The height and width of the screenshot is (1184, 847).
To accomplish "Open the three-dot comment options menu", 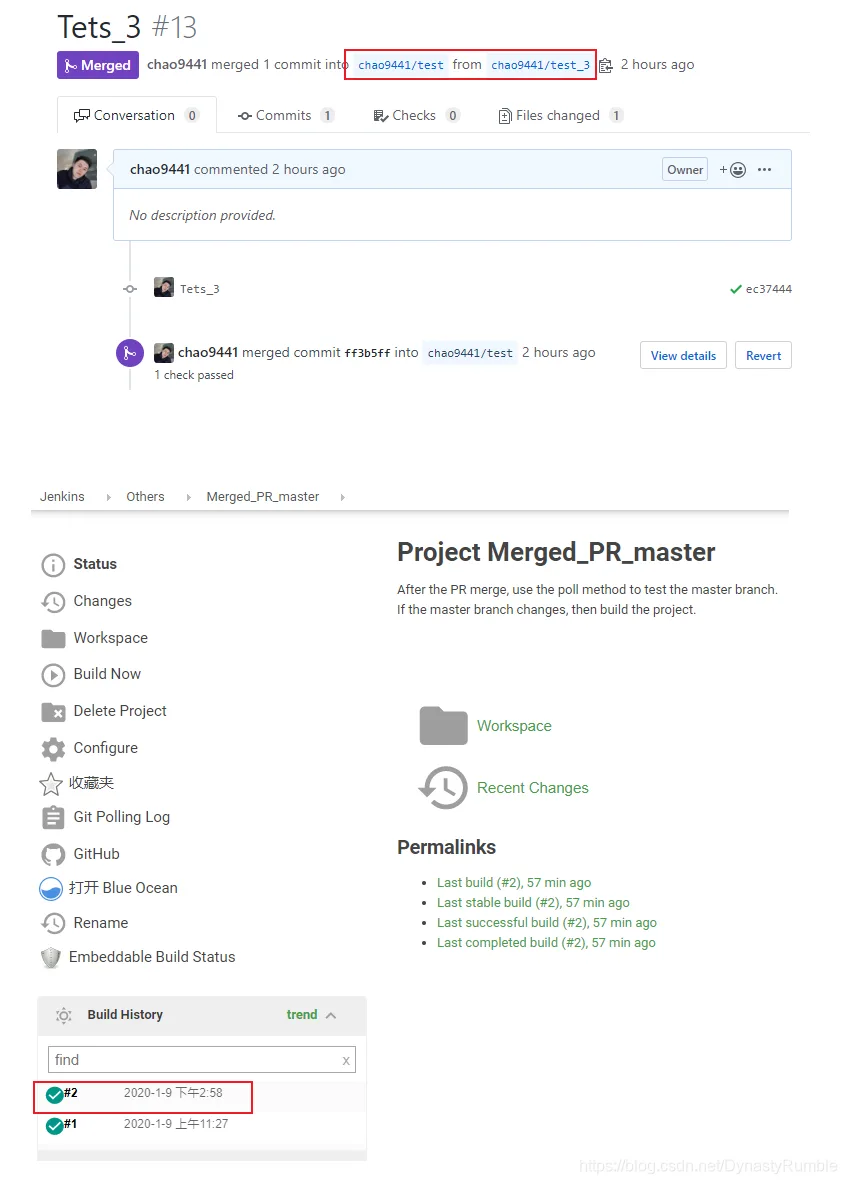I will tap(765, 170).
